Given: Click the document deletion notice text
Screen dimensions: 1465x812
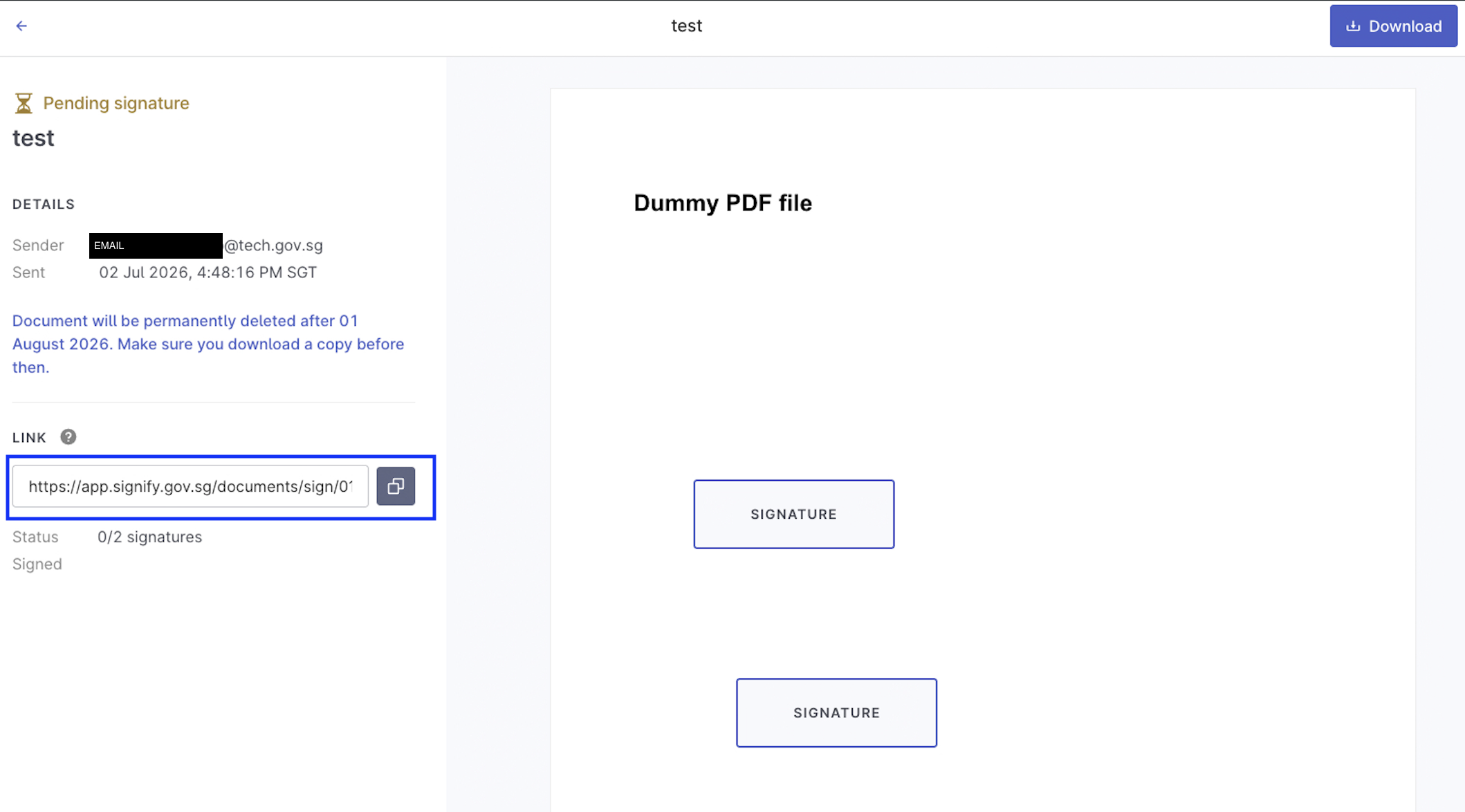Looking at the screenshot, I should pos(208,344).
